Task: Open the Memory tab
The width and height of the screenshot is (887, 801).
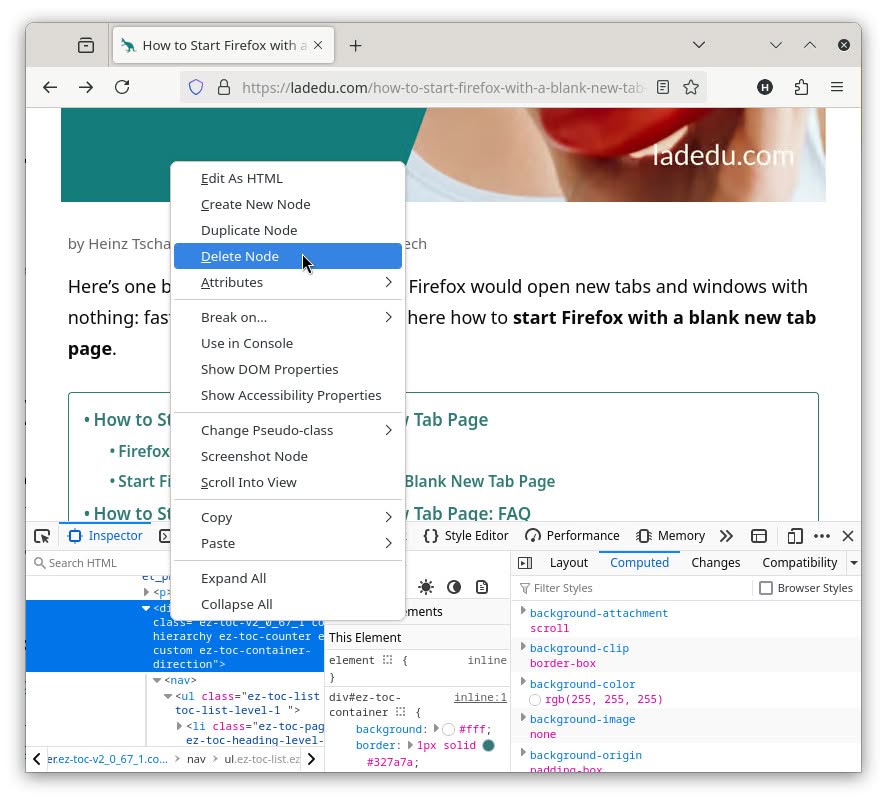Action: (x=671, y=536)
